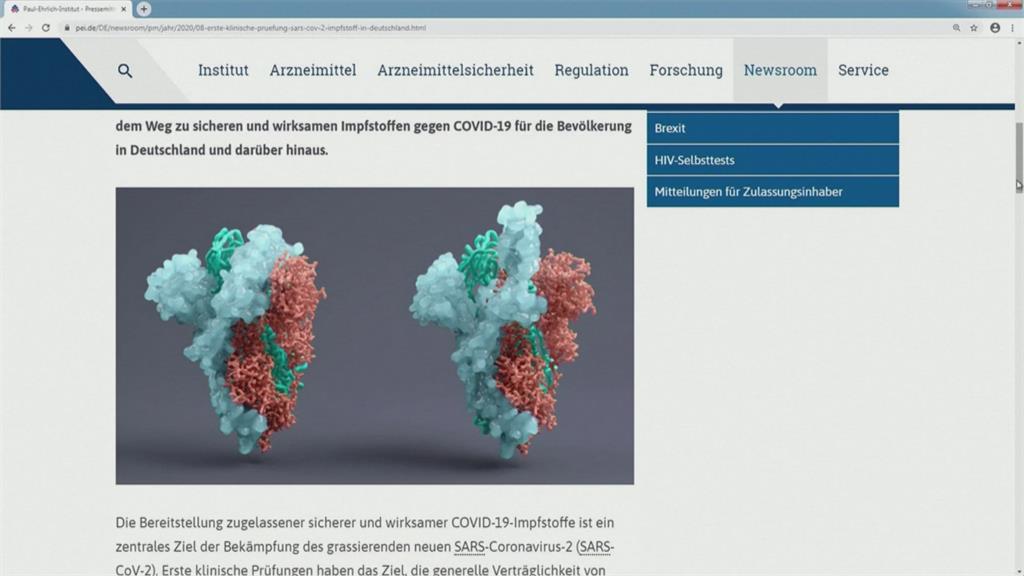Open a new browser tab
Screen dimensions: 1024x576
coord(144,9)
